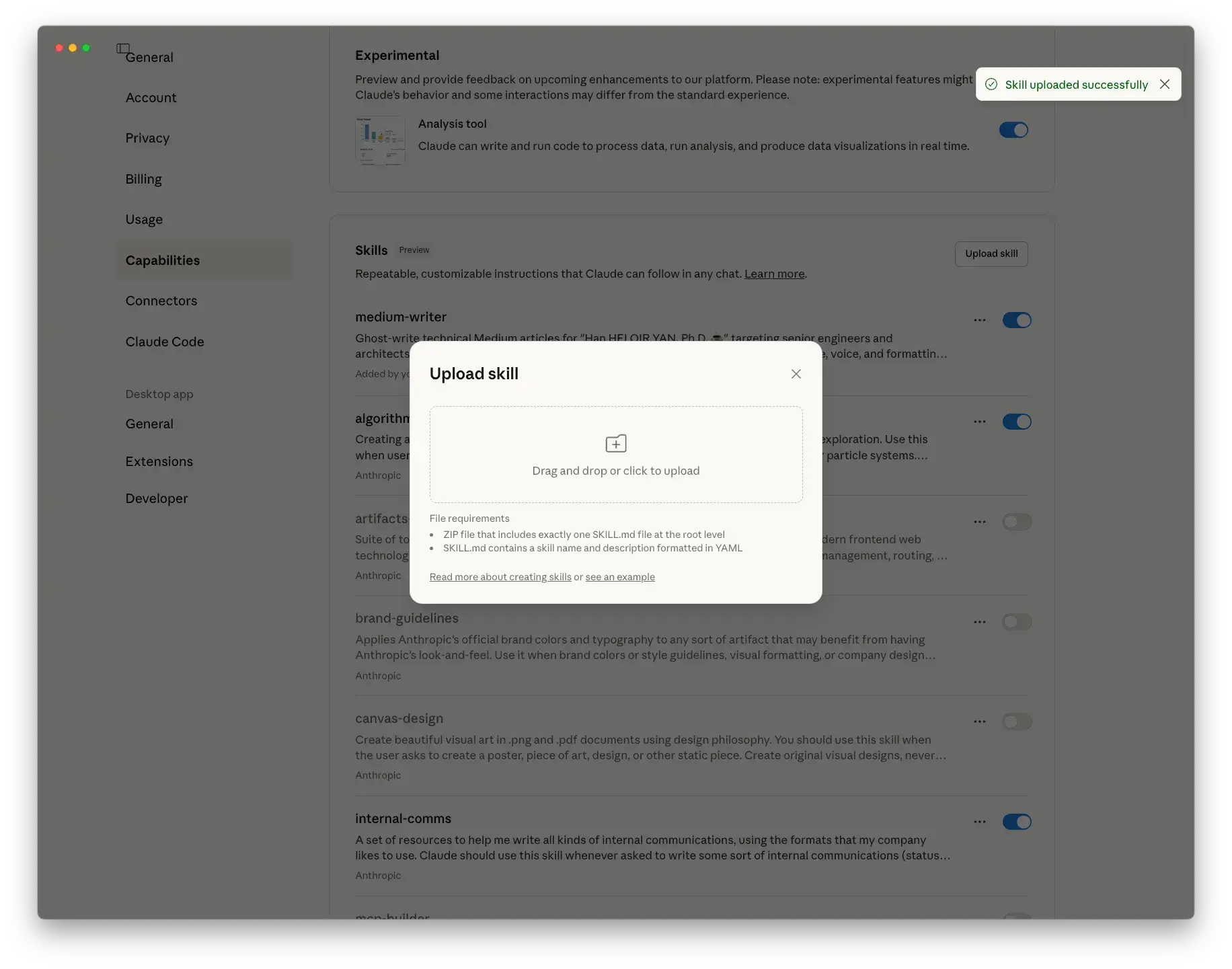Dismiss the skill uploaded success notification
Screen dimensions: 1232x969
[x=1165, y=84]
